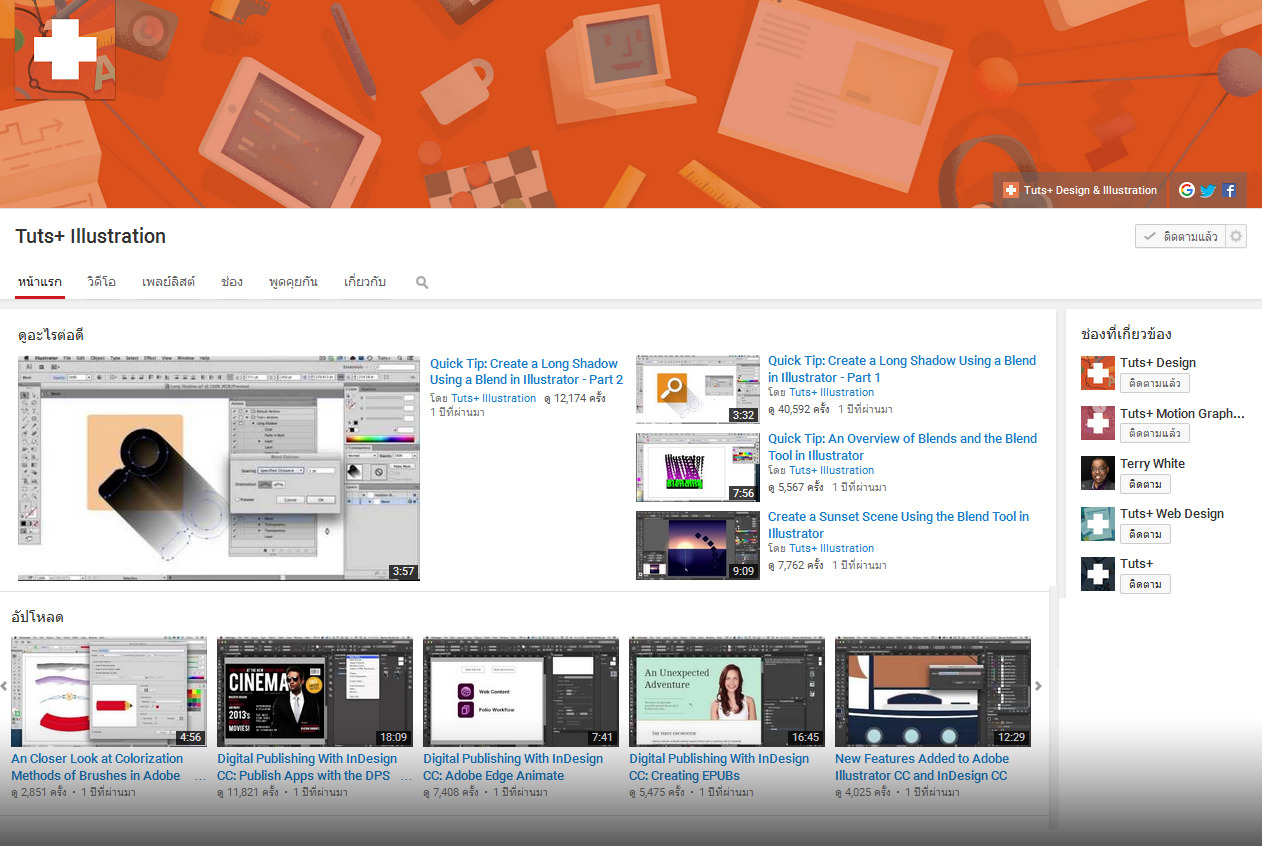Click the Tuts+ Illustration channel avatar
The image size is (1262, 846).
(x=64, y=50)
